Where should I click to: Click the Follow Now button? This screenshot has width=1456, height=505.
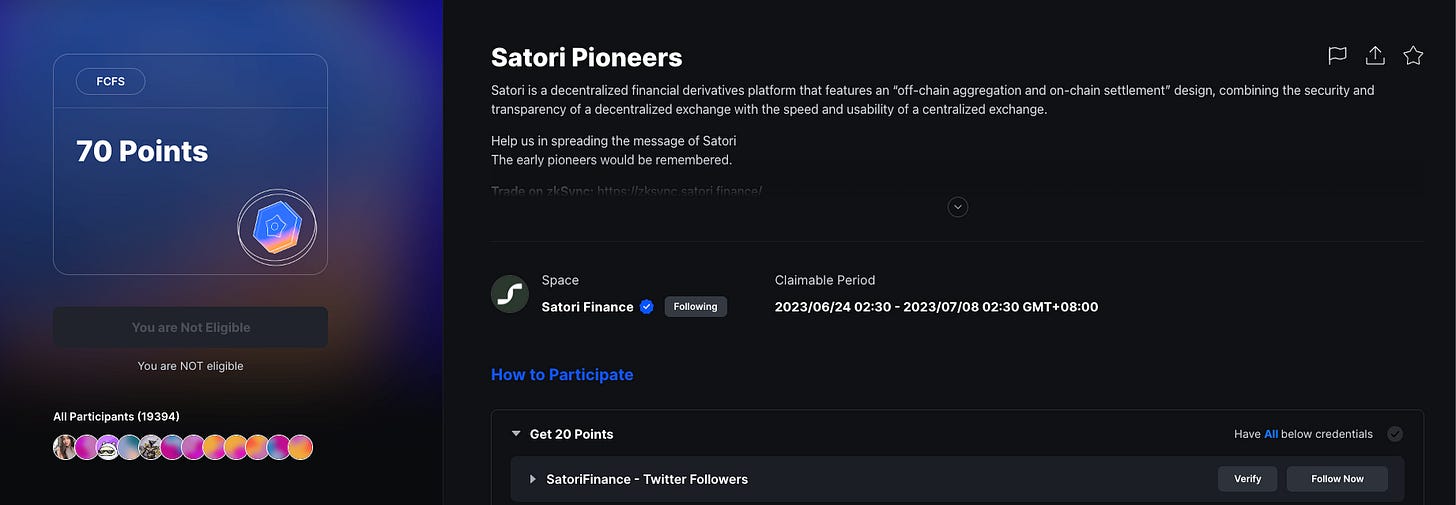1337,479
